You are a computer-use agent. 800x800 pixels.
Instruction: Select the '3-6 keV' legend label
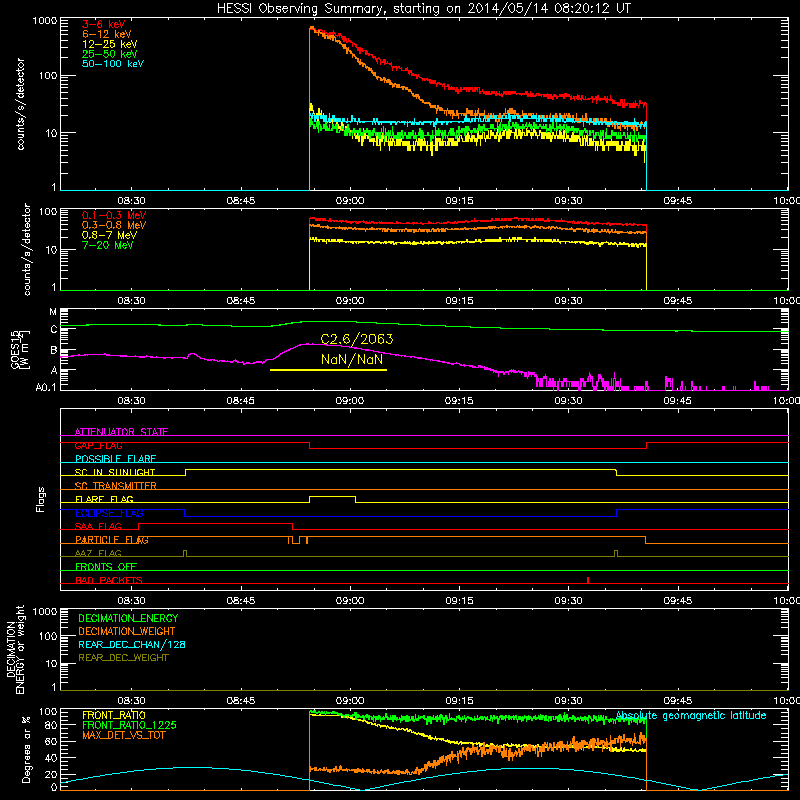point(104,24)
